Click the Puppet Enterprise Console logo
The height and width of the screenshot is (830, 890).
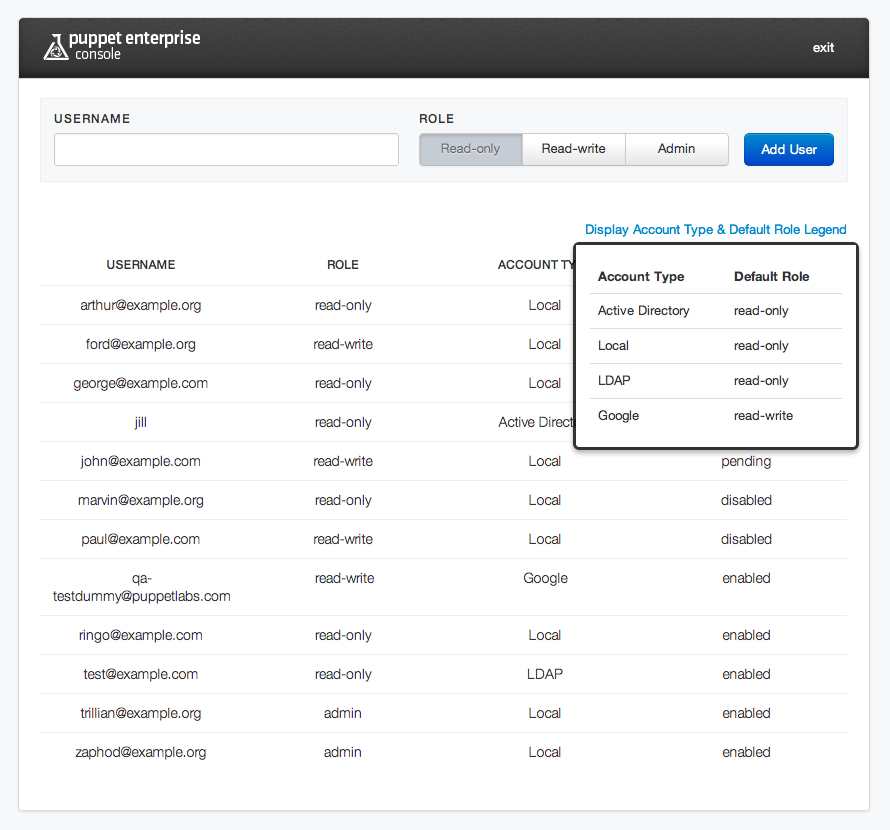tap(121, 46)
